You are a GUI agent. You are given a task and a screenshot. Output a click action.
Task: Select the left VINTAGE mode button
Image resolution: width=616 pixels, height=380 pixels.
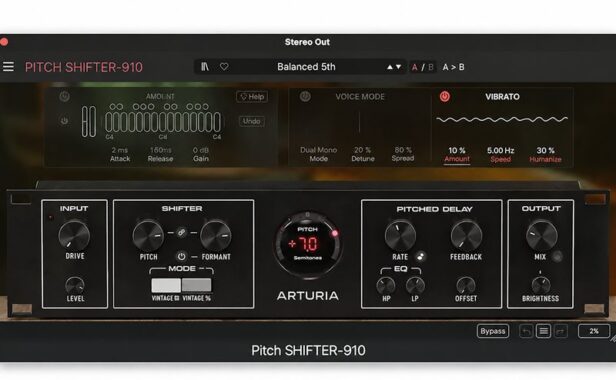(166, 285)
